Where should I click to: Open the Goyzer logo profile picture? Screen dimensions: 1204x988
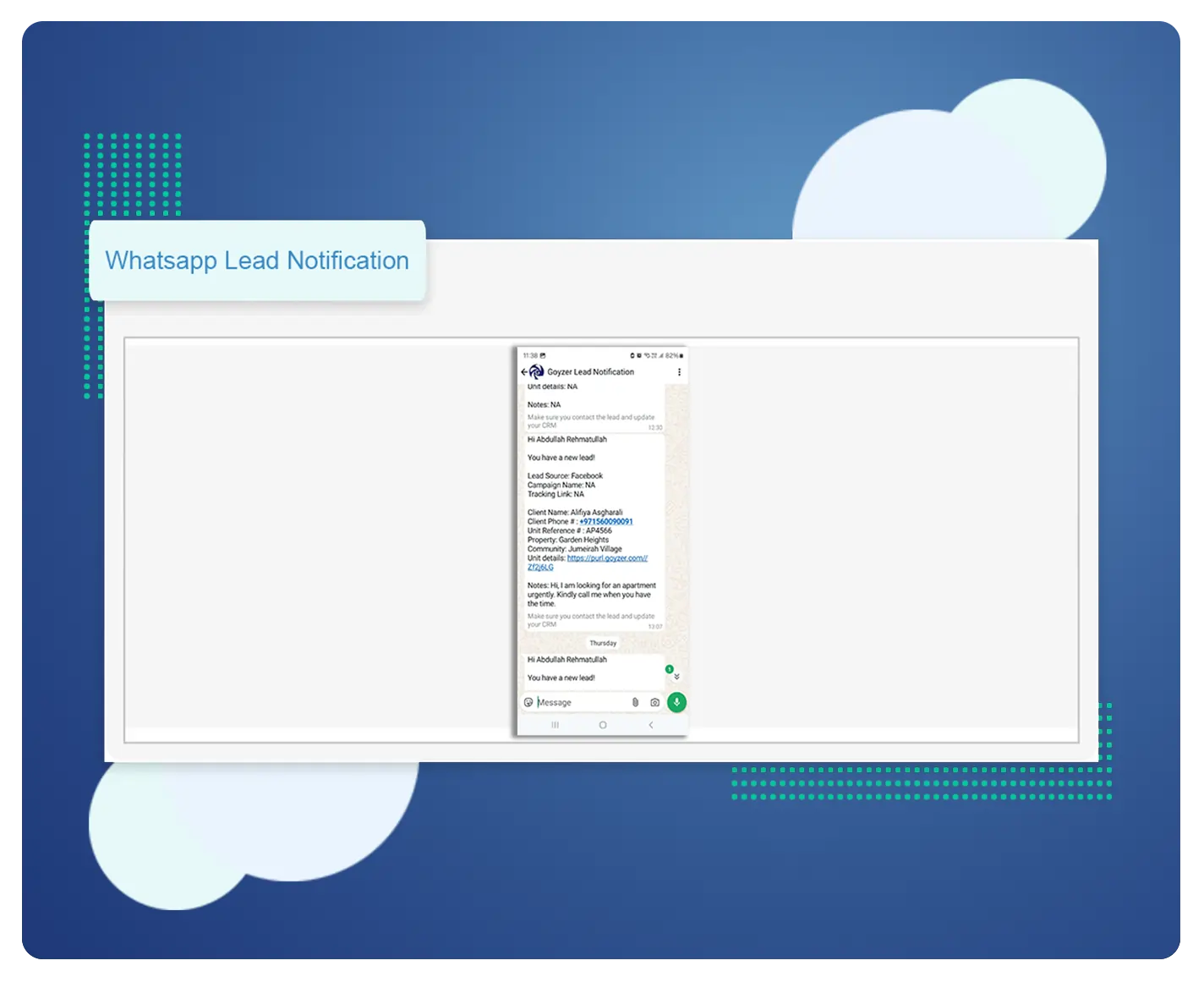[x=537, y=372]
